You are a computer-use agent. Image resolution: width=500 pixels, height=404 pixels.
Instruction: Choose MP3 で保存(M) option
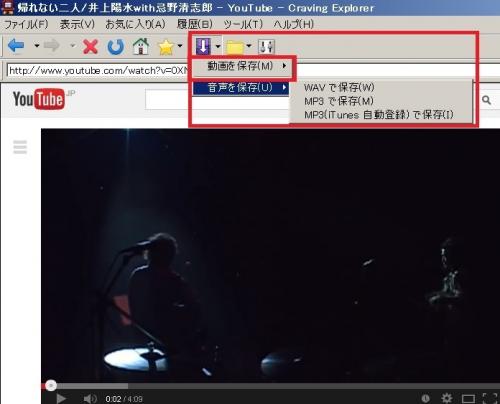point(339,101)
